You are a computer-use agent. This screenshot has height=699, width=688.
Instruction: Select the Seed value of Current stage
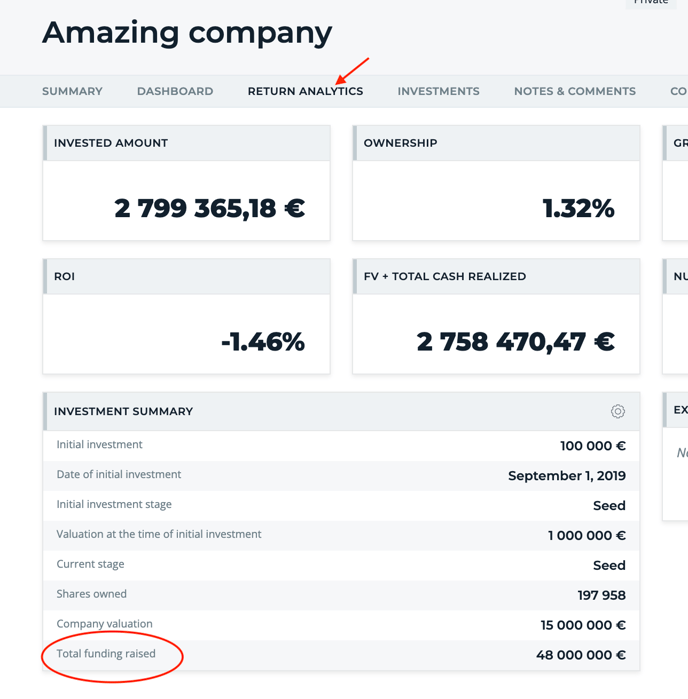click(610, 565)
